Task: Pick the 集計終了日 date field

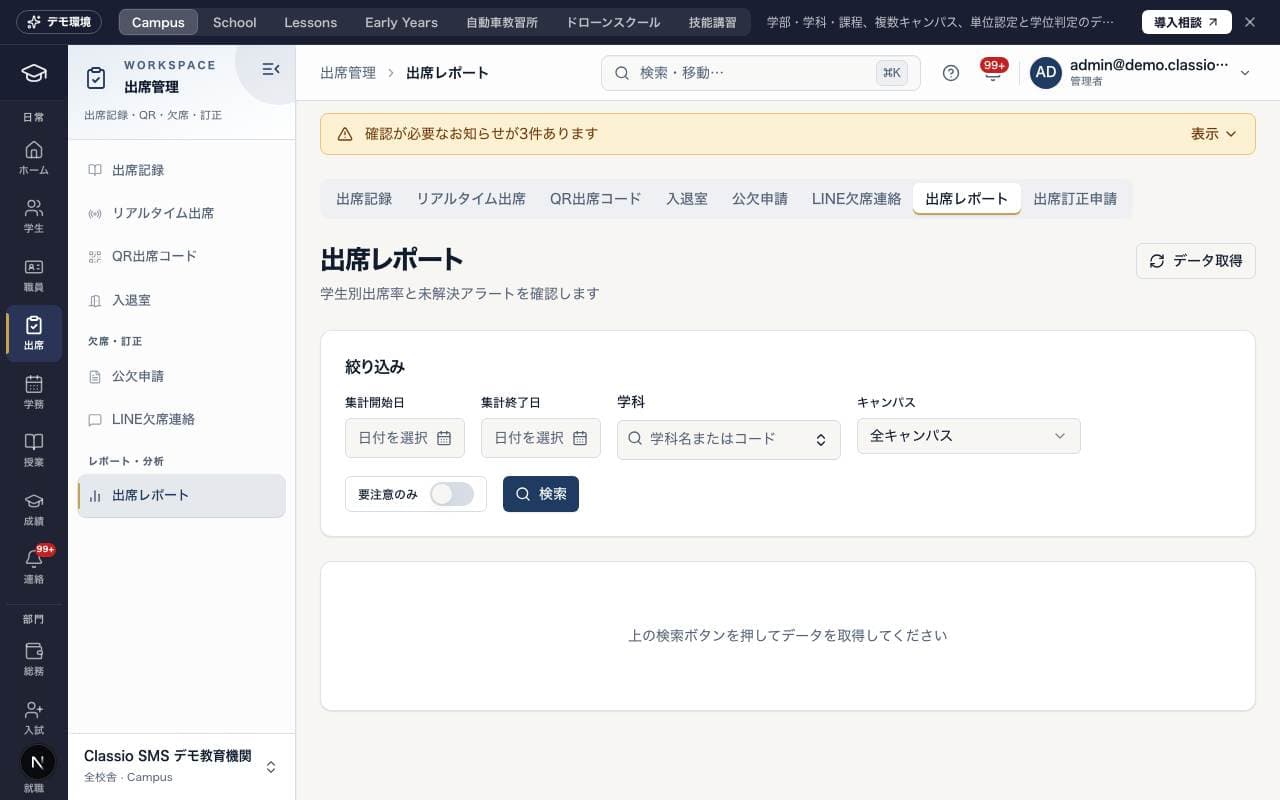Action: pyautogui.click(x=541, y=438)
